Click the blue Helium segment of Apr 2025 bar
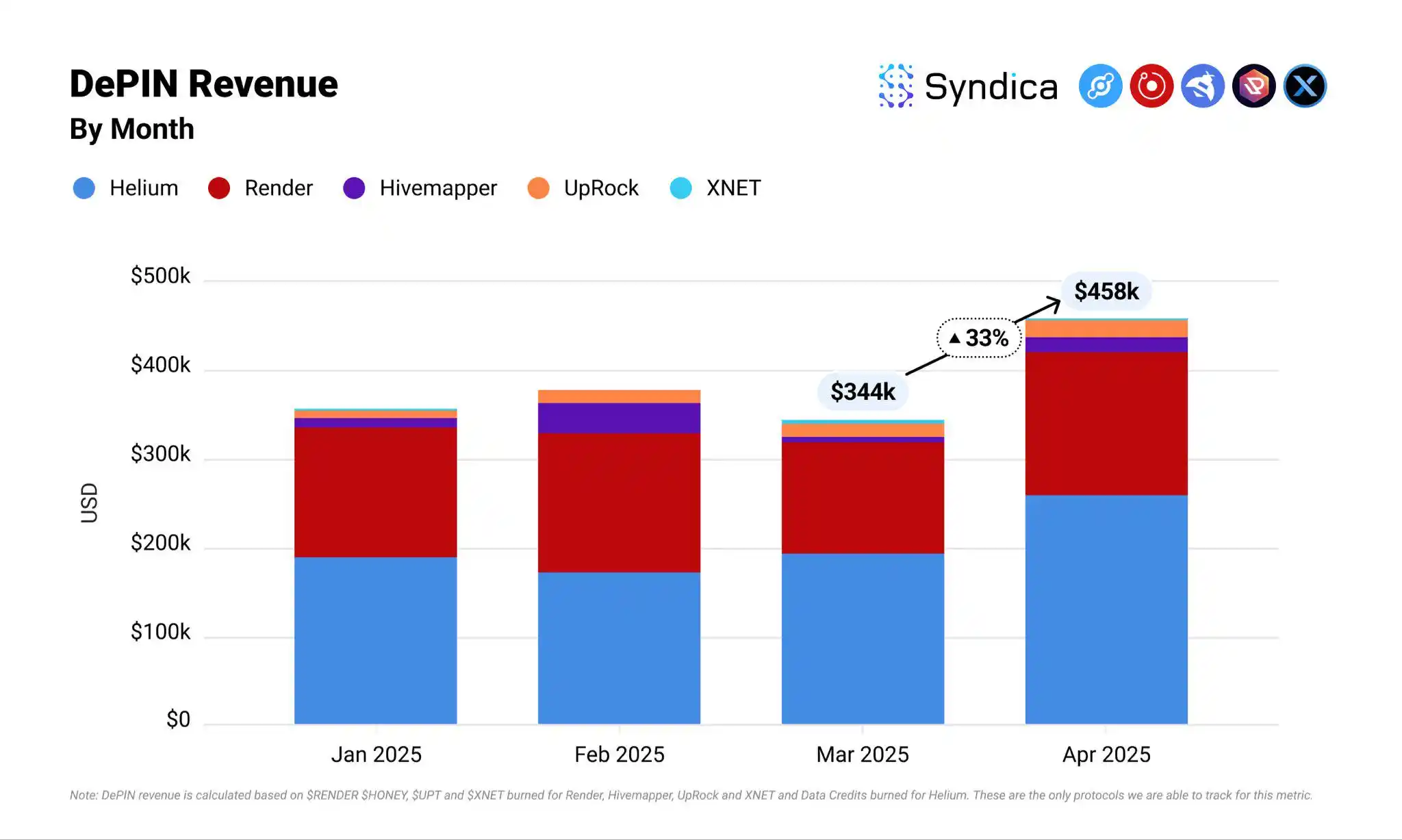This screenshot has width=1402, height=840. pos(1106,609)
